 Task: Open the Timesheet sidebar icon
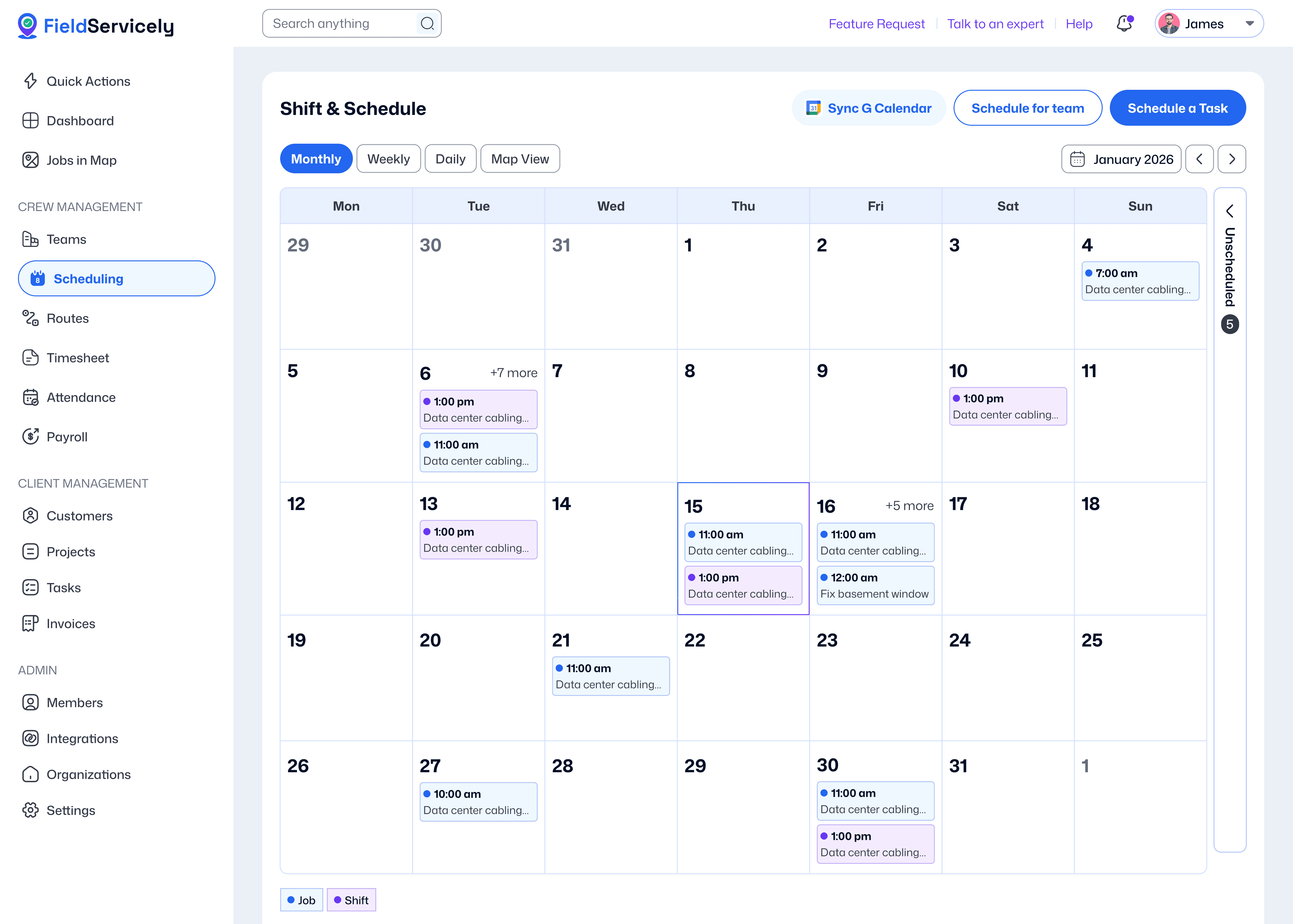click(30, 358)
